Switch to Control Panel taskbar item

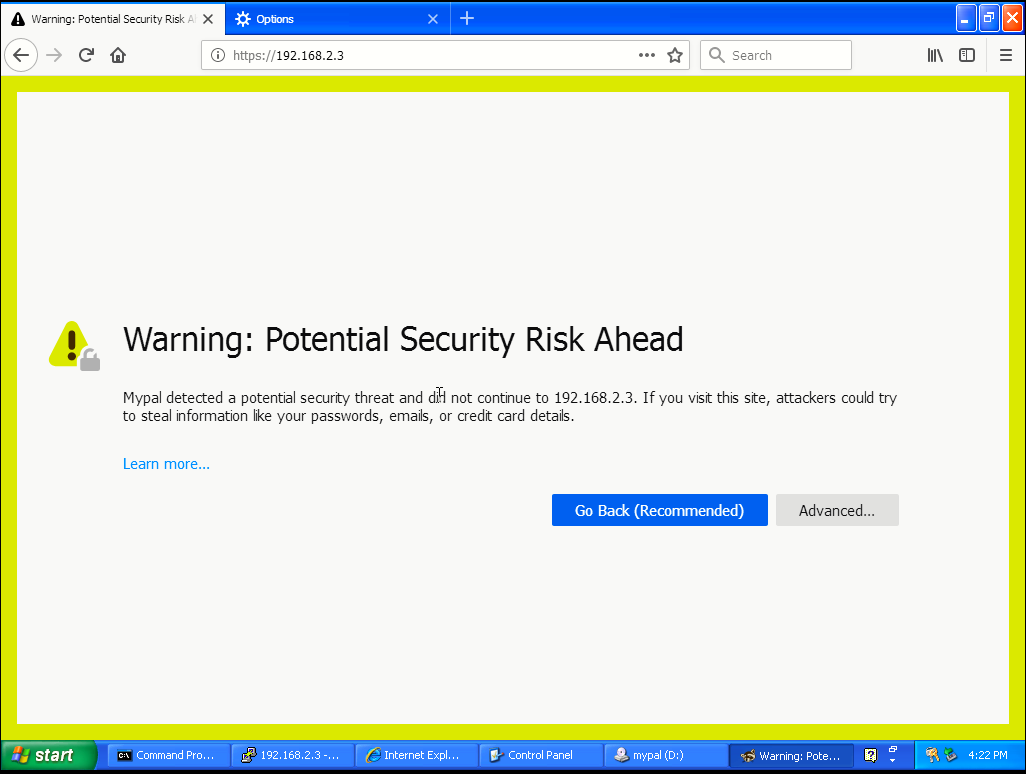540,756
